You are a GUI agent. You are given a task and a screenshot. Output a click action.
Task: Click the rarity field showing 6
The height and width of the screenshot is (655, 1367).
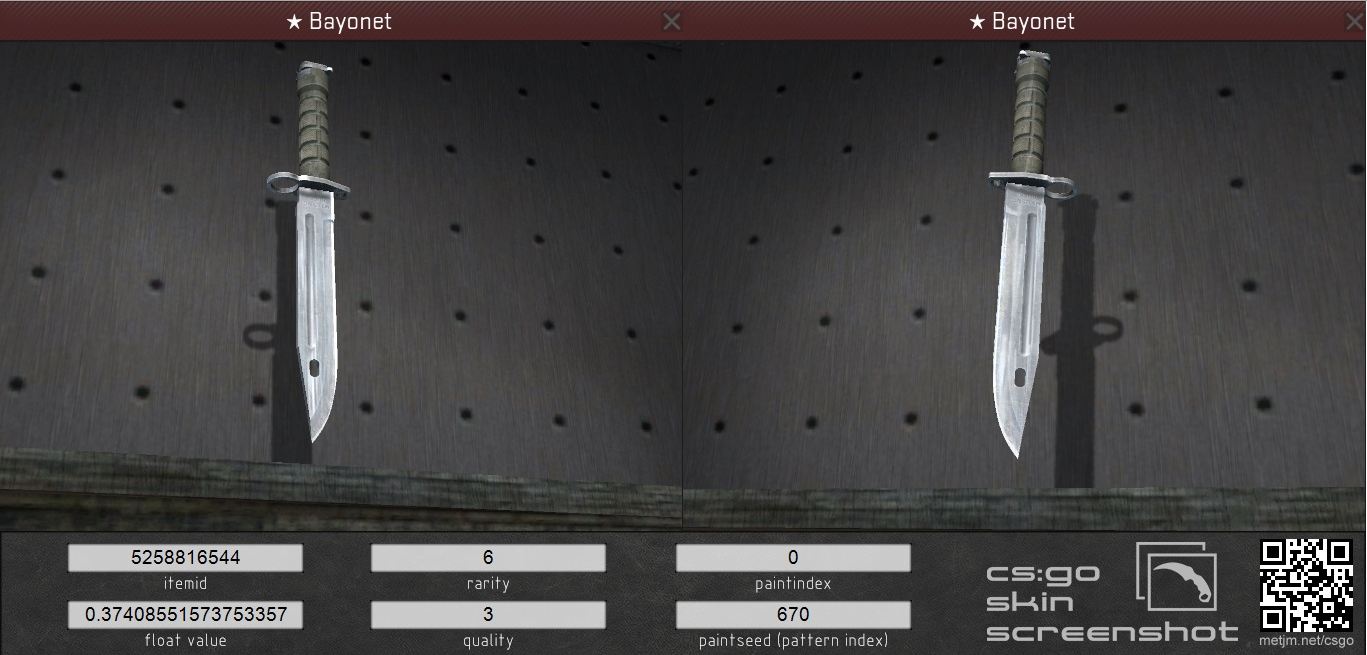tap(488, 557)
